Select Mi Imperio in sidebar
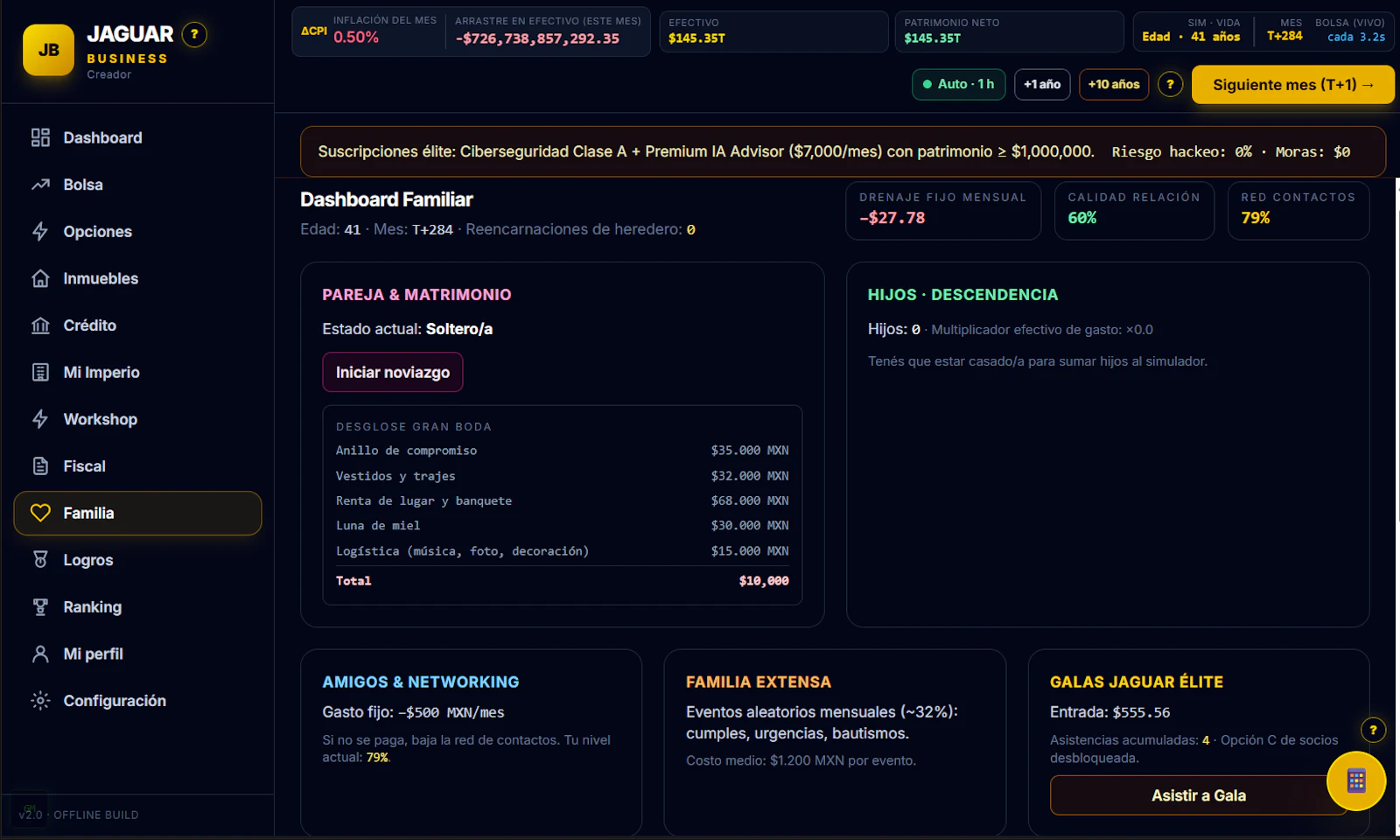Viewport: 1400px width, 840px height. tap(137, 372)
